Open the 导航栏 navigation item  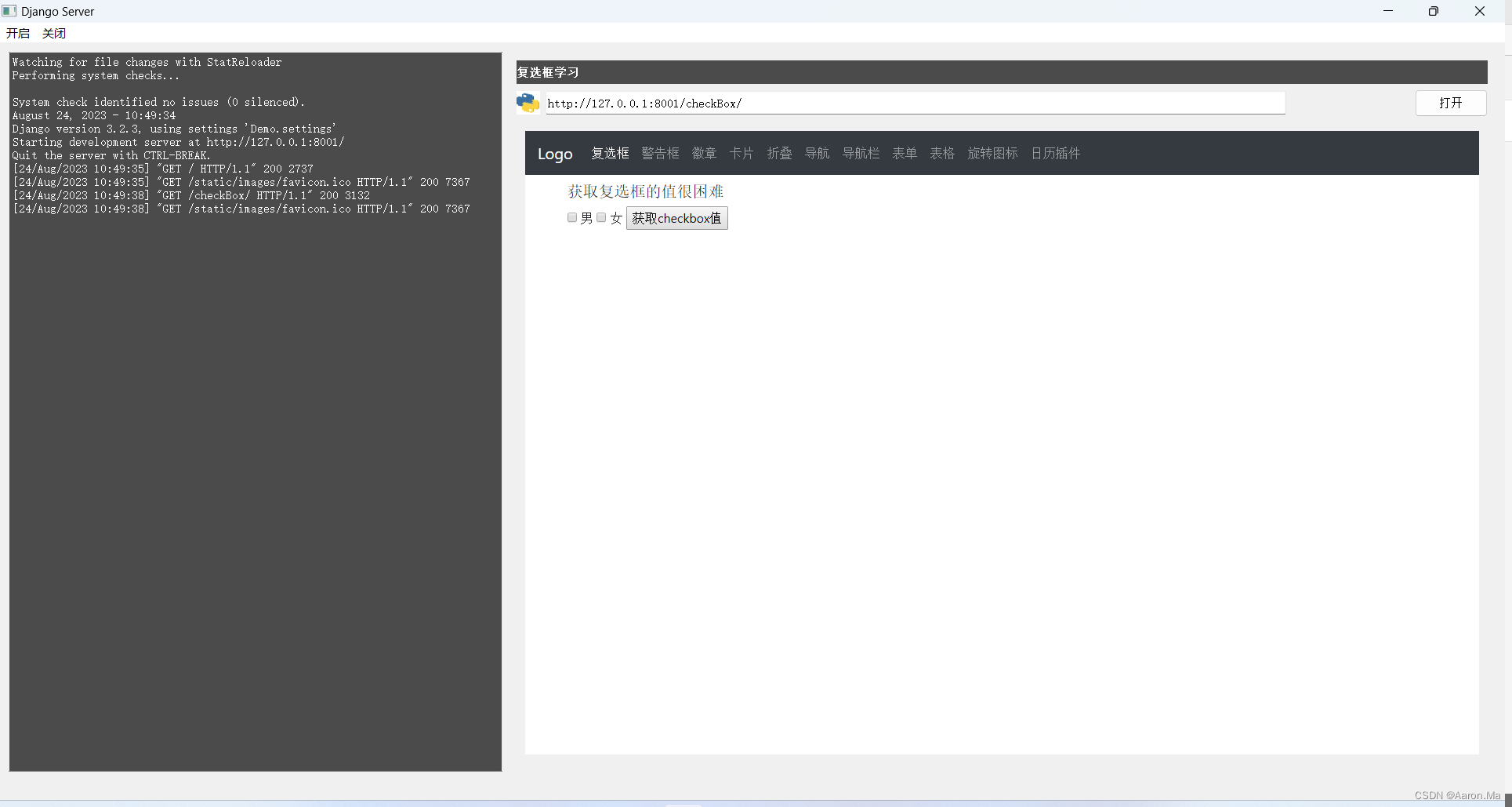pos(861,153)
